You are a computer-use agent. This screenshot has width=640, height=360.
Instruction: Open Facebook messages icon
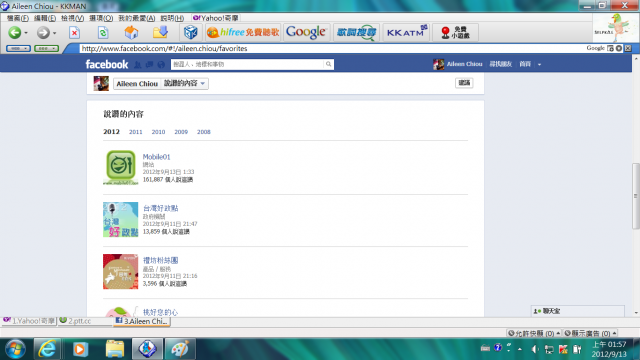(149, 64)
